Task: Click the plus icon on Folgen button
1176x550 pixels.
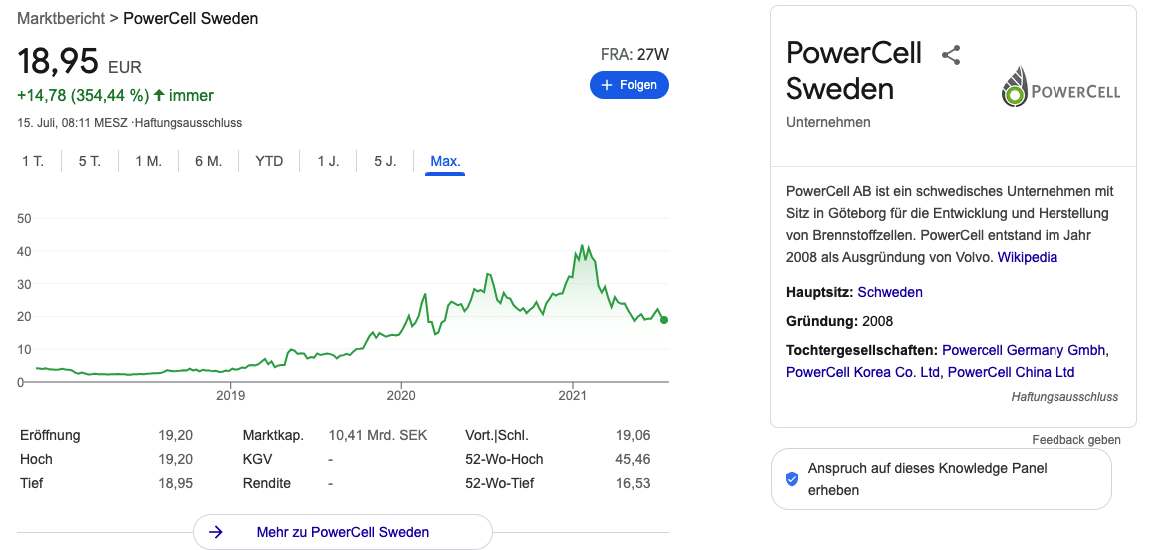Action: (x=607, y=85)
